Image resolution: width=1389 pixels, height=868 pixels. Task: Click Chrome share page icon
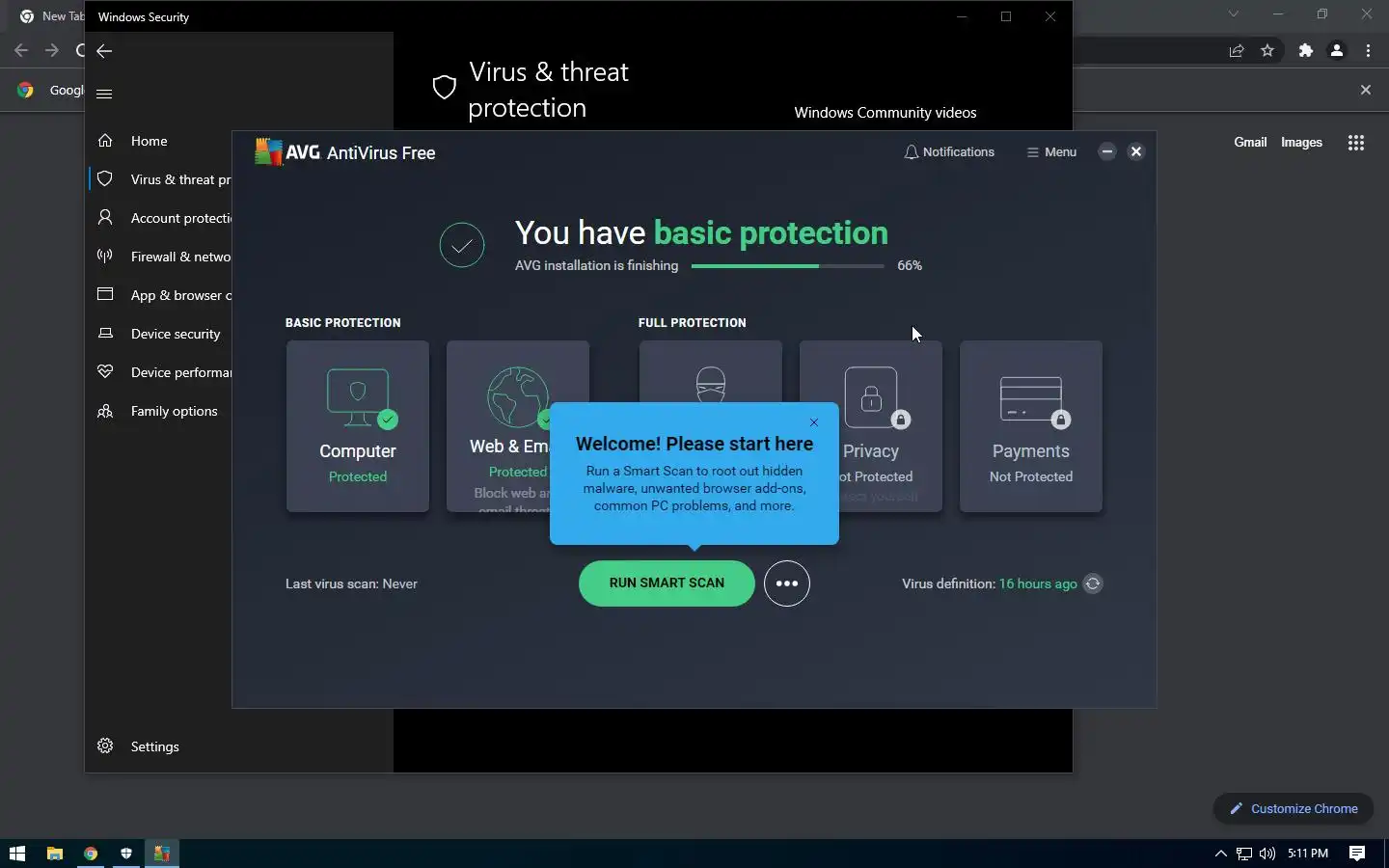click(1237, 51)
